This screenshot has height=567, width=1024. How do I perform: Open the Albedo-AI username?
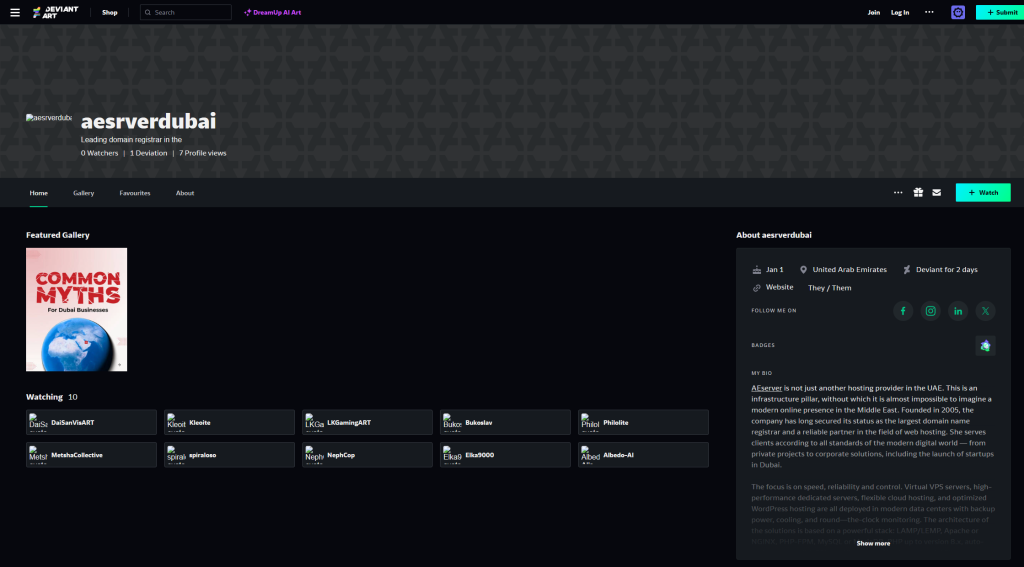pos(618,455)
